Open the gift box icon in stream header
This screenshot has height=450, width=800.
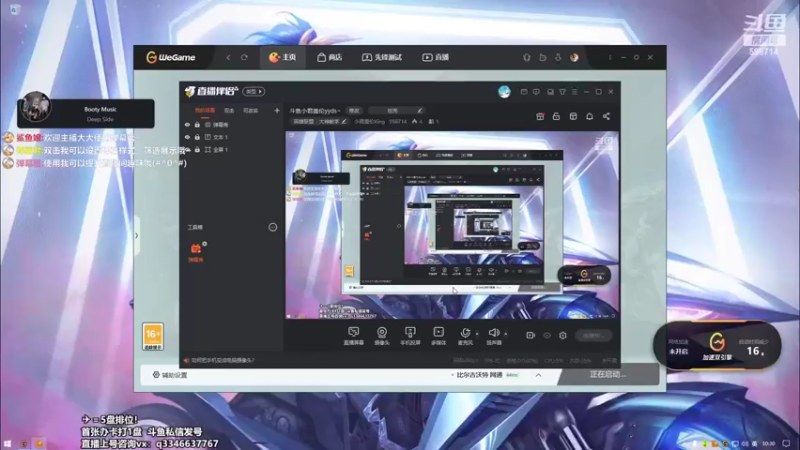tap(540, 116)
